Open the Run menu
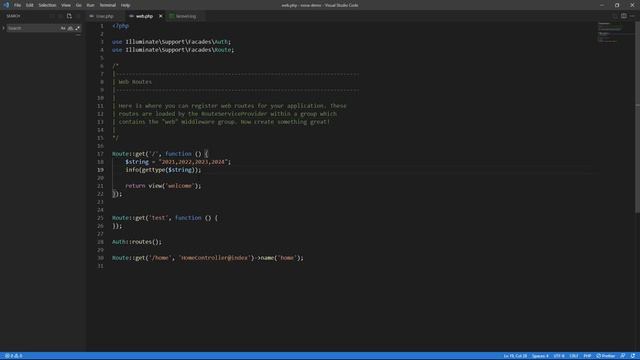The height and width of the screenshot is (360, 640). pos(90,5)
